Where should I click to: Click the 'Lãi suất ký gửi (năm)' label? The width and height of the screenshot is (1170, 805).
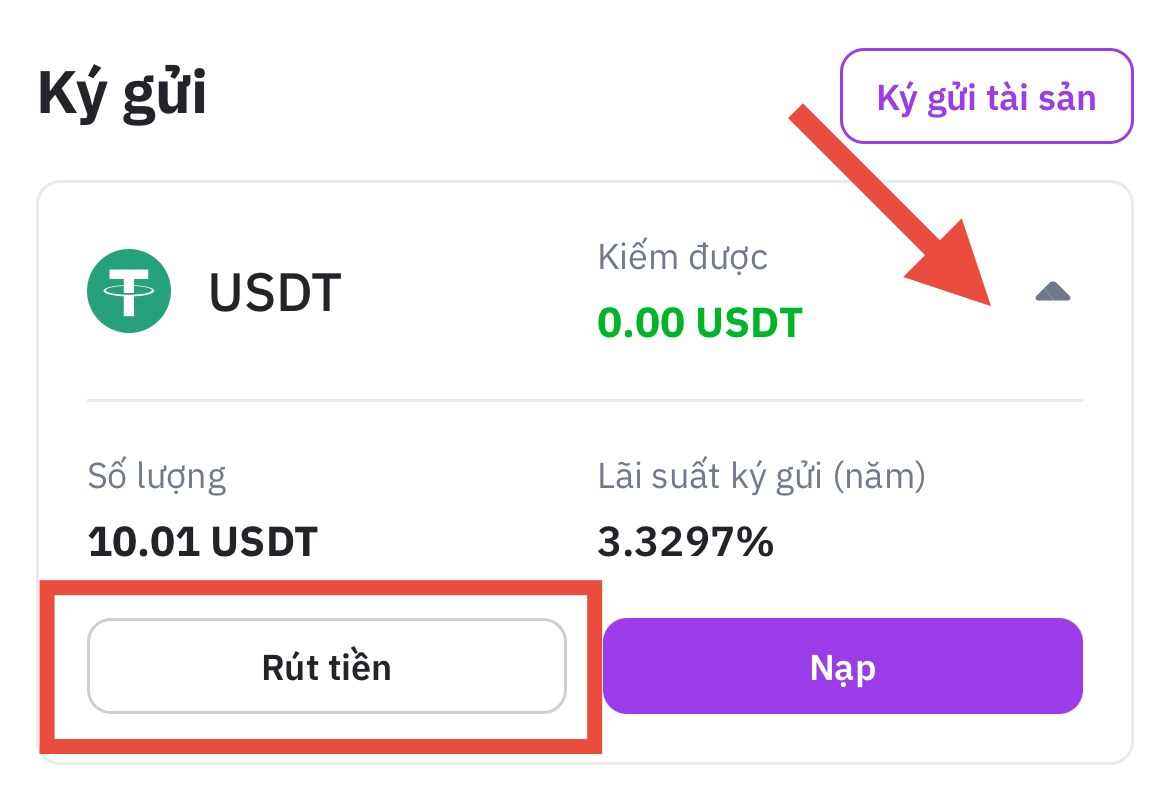762,476
